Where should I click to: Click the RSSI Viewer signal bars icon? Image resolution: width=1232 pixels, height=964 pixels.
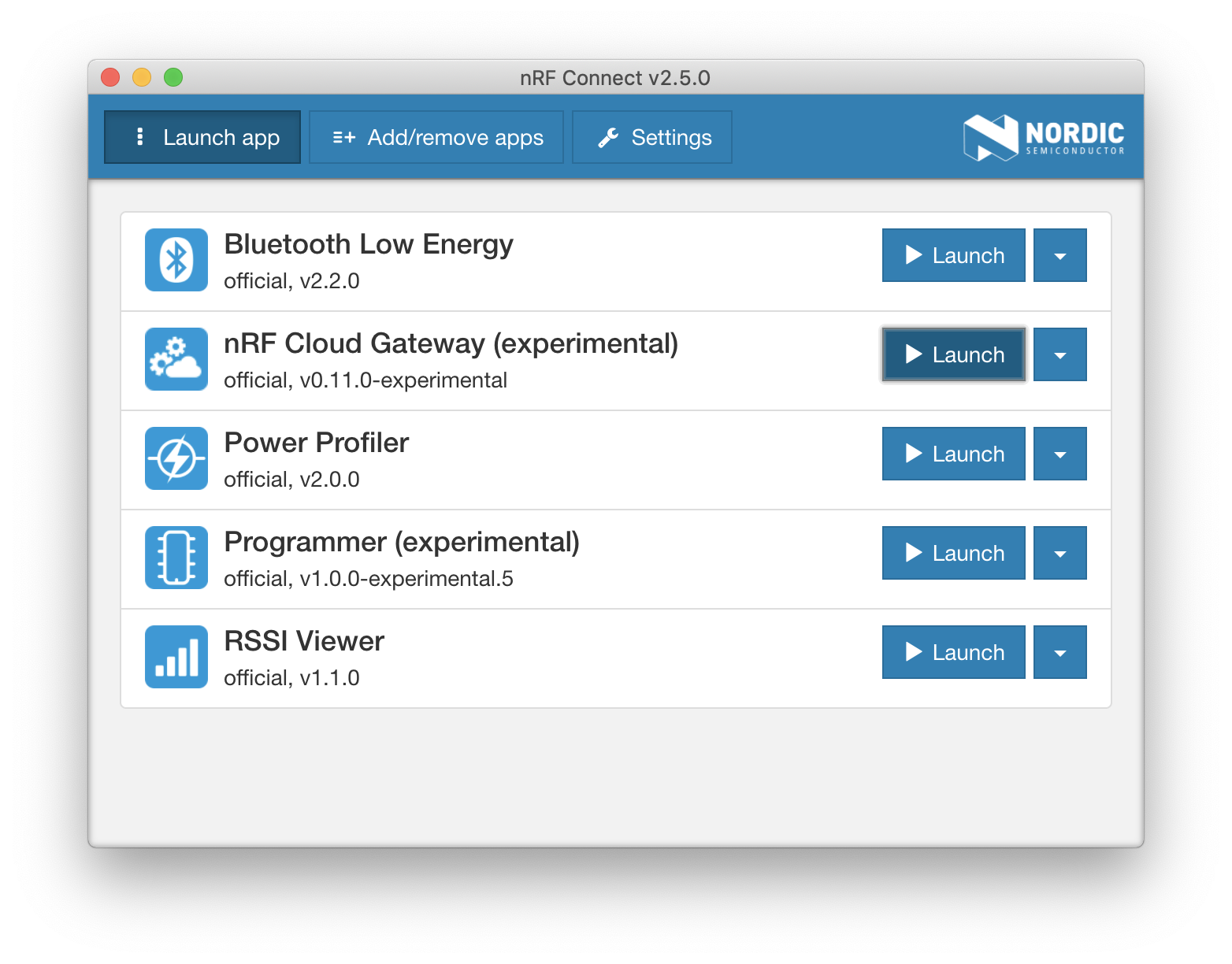pos(176,656)
